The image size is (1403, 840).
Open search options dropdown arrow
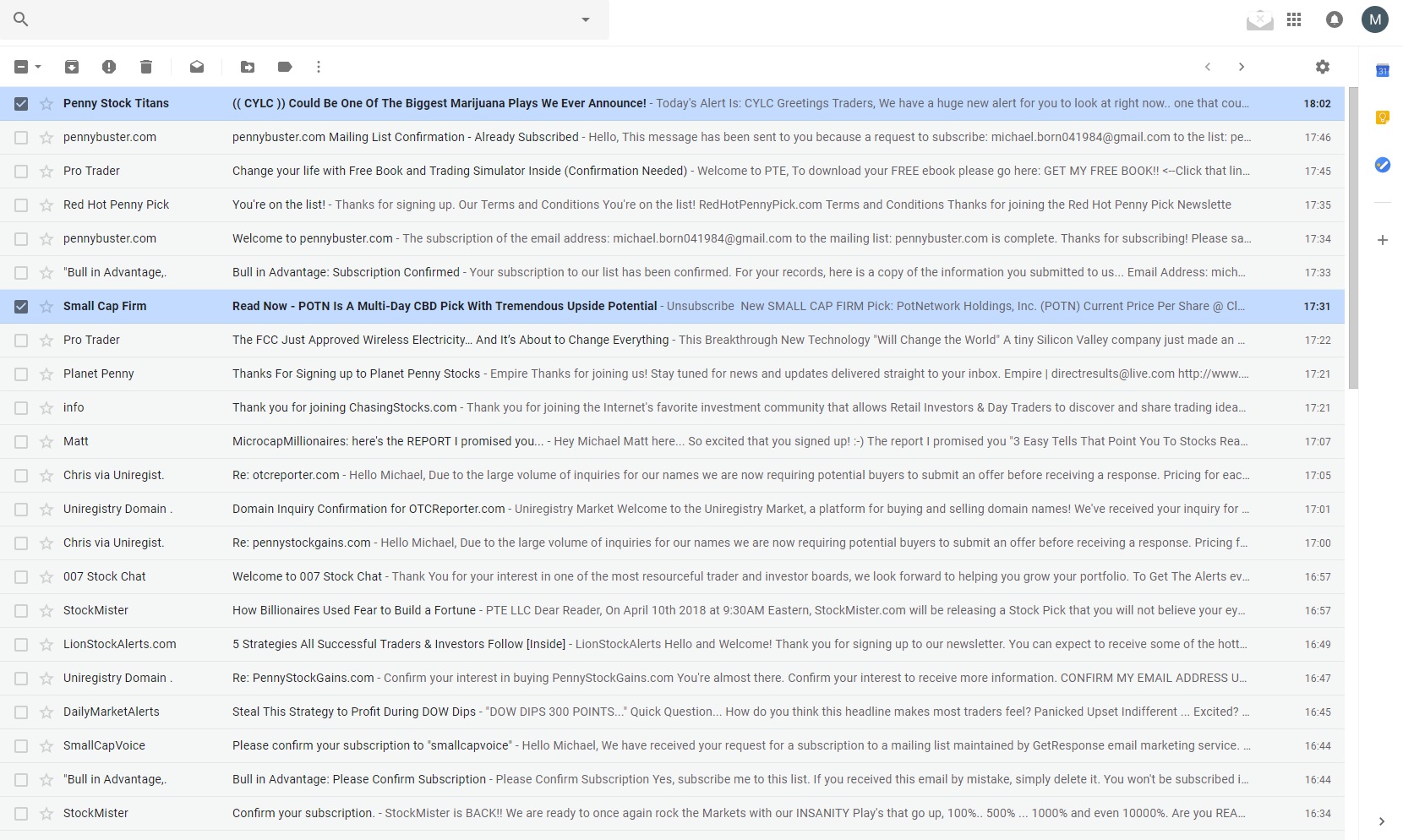pyautogui.click(x=586, y=19)
